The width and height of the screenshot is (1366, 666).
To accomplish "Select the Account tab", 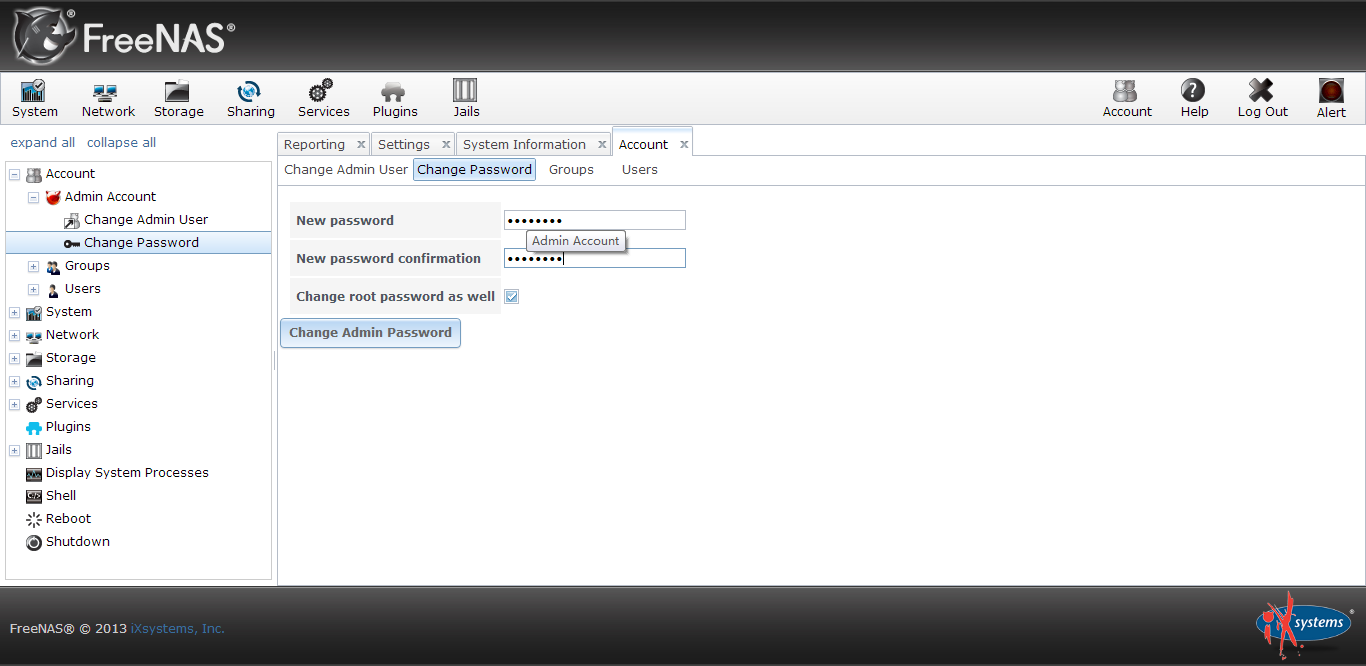I will [643, 145].
